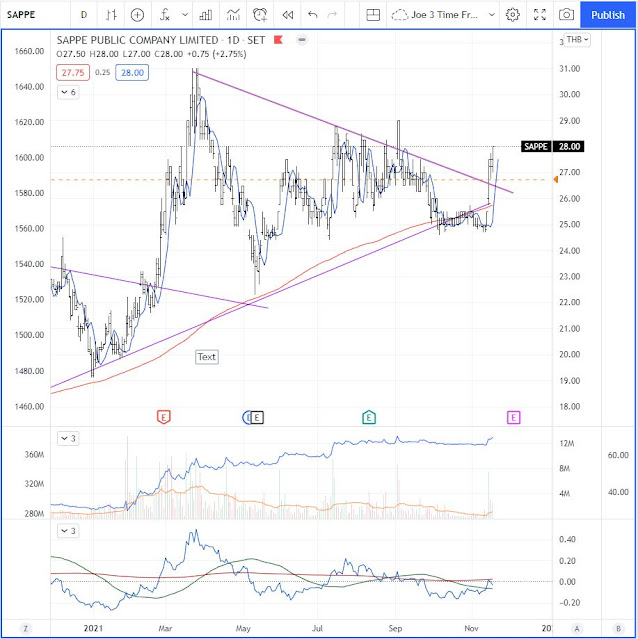Screen dimensions: 638x639
Task: Open the green E earnings marker
Action: click(x=369, y=417)
